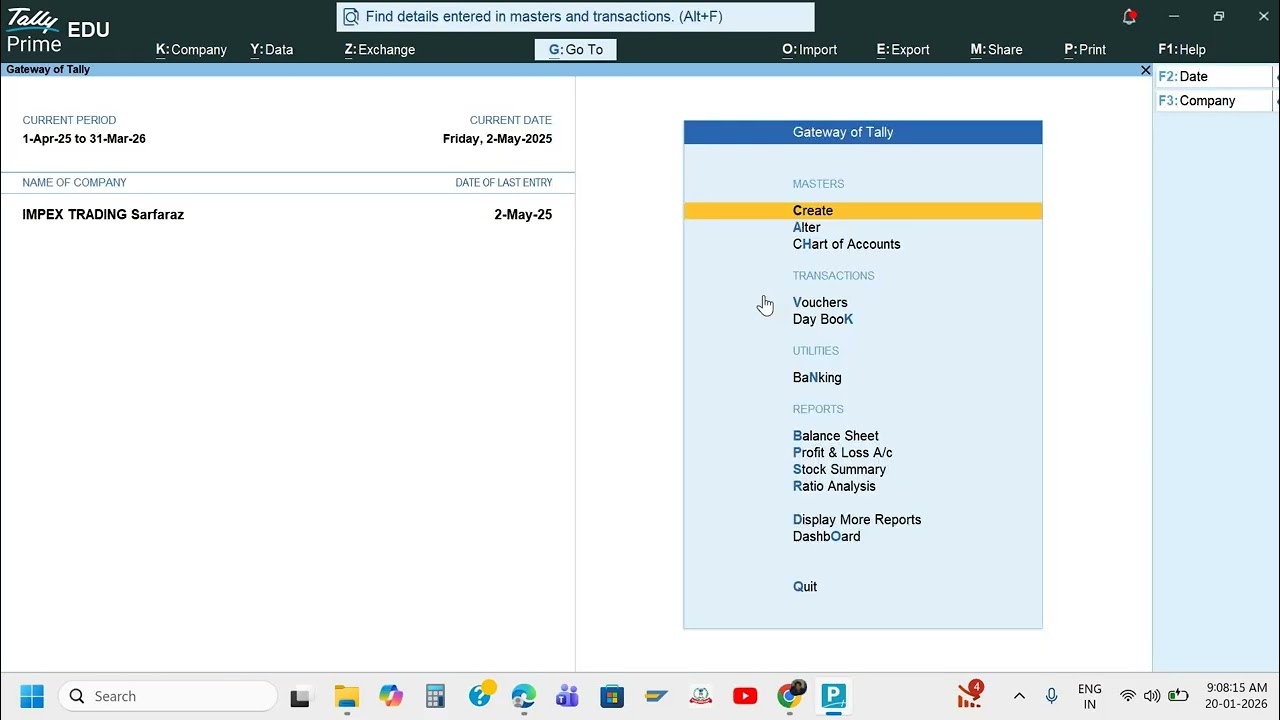Open YouTube from the taskbar
This screenshot has width=1280, height=720.
pos(745,697)
